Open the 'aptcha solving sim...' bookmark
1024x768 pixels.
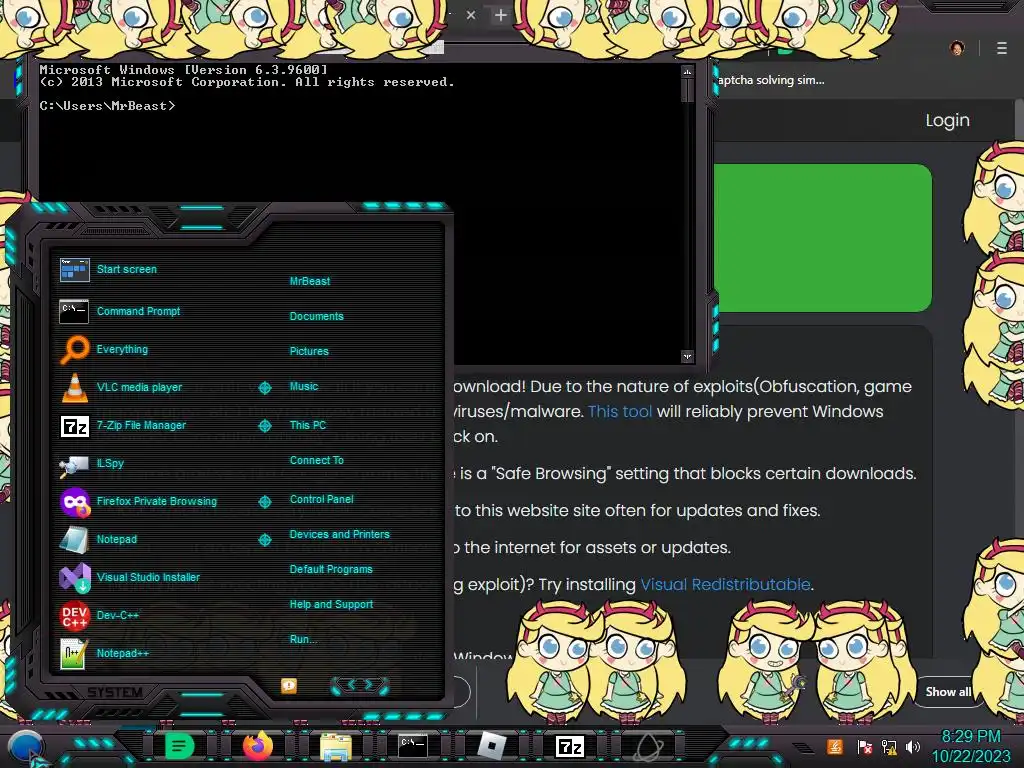point(771,80)
